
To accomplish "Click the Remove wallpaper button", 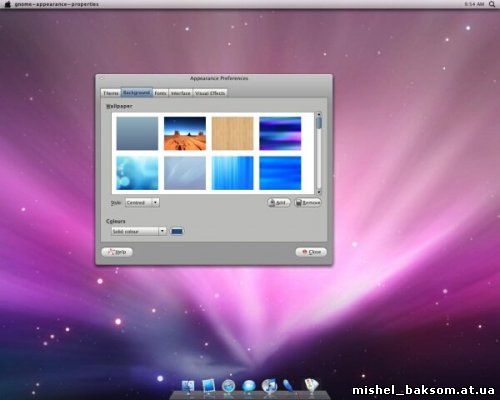I will pyautogui.click(x=308, y=202).
